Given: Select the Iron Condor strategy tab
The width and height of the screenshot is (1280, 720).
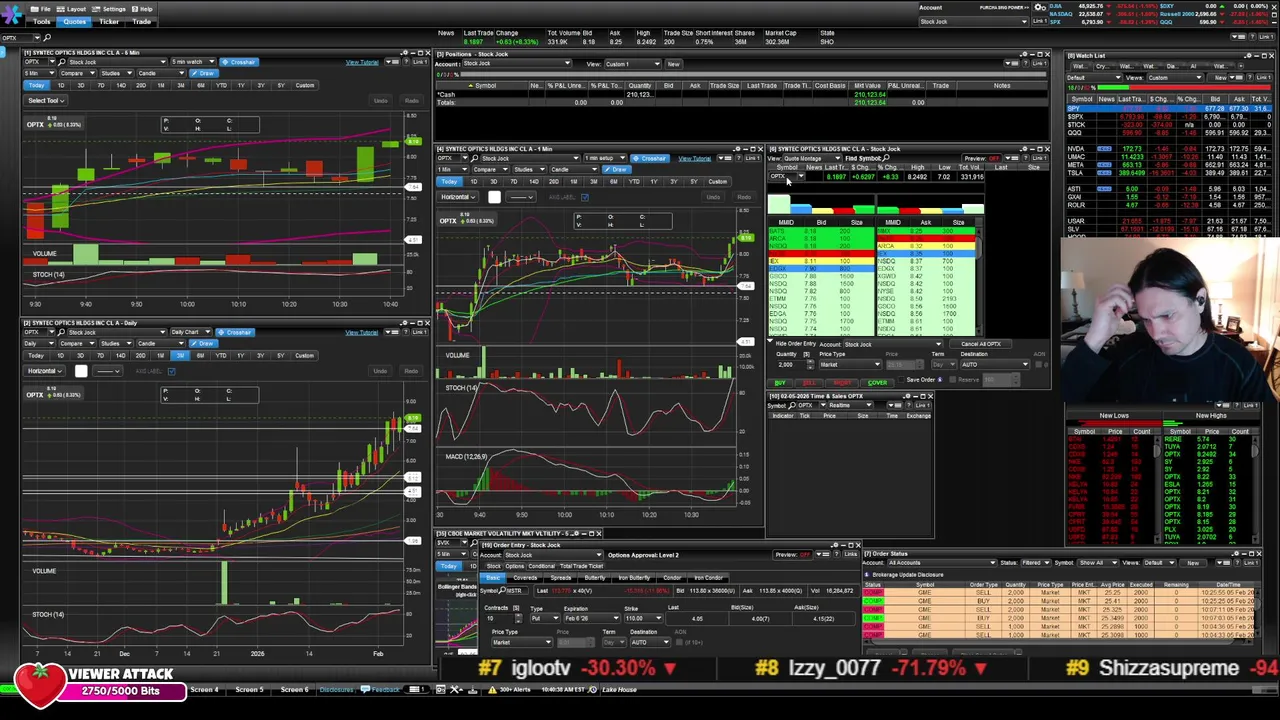Looking at the screenshot, I should [x=708, y=578].
